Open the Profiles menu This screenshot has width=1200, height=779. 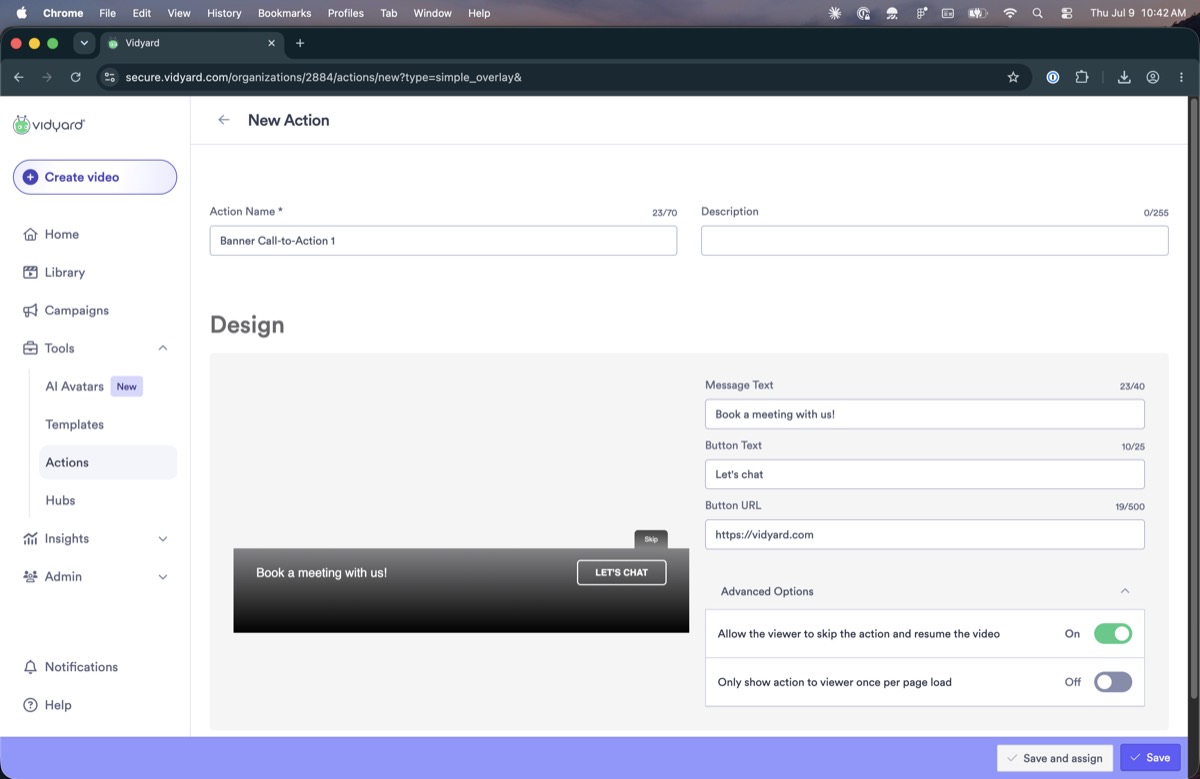click(x=346, y=13)
